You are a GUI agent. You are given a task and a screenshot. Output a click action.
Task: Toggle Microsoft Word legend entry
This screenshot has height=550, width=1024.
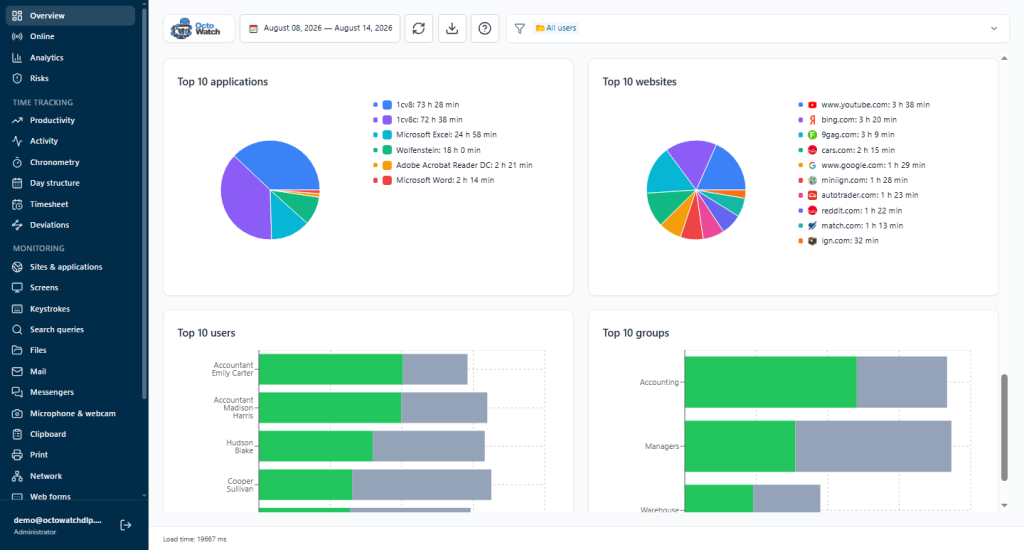pyautogui.click(x=434, y=180)
